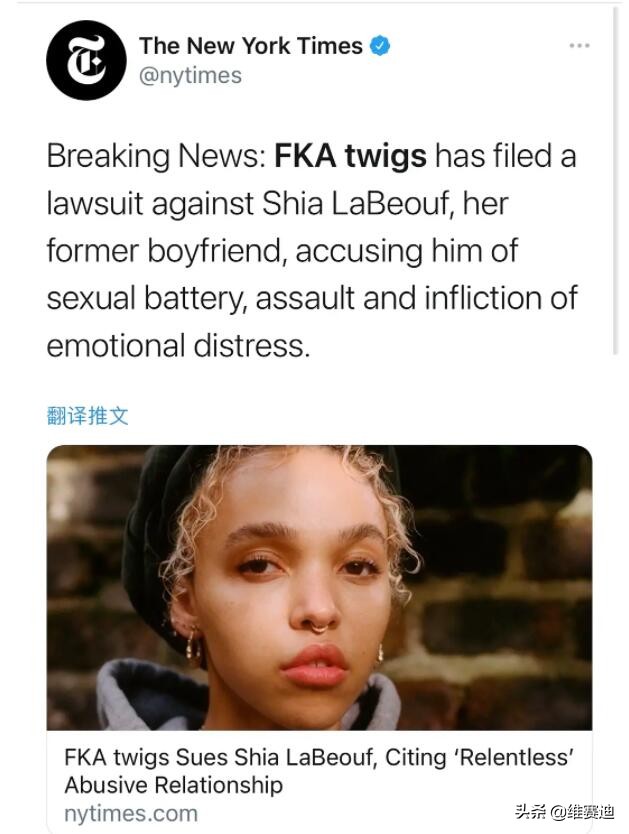Open the three-dot more options menu

(x=579, y=46)
